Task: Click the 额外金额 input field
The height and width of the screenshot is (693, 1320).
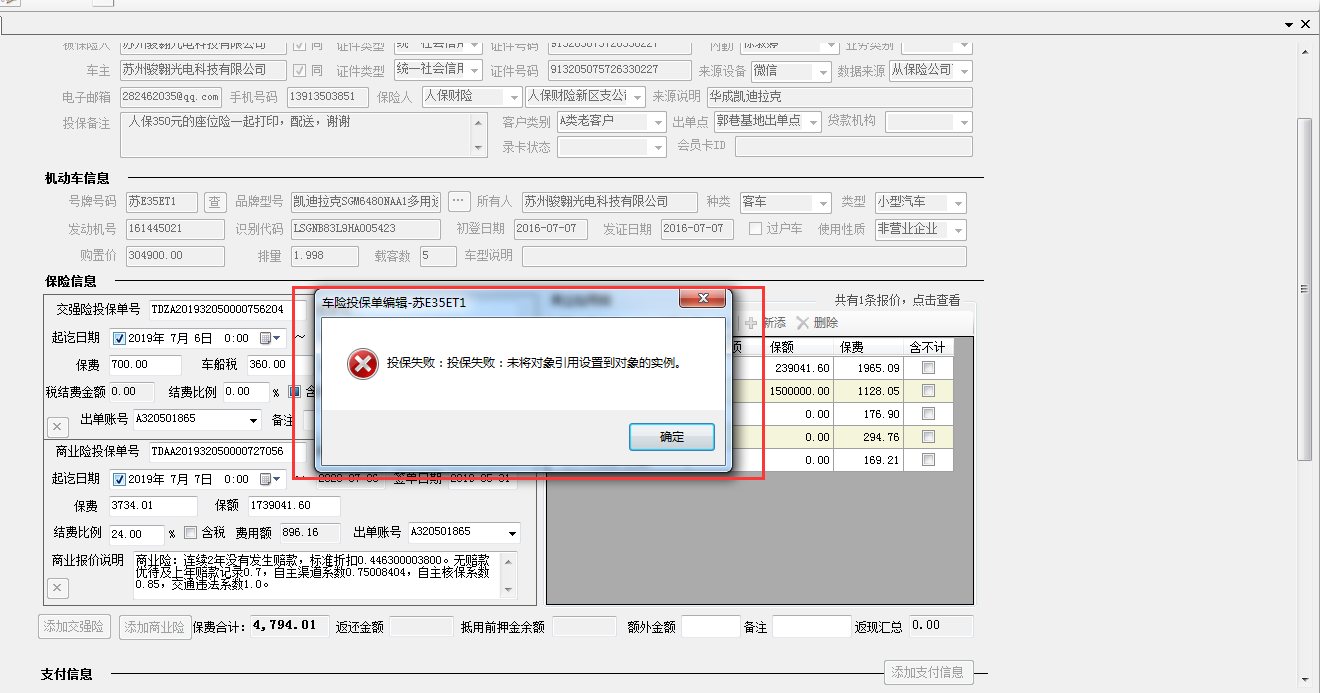Action: (710, 627)
